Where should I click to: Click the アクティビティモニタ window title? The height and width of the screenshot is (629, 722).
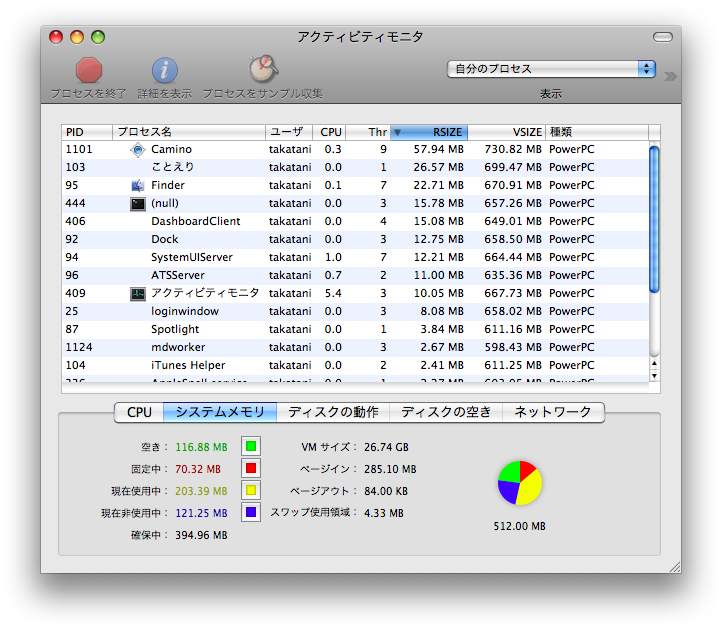tap(360, 37)
